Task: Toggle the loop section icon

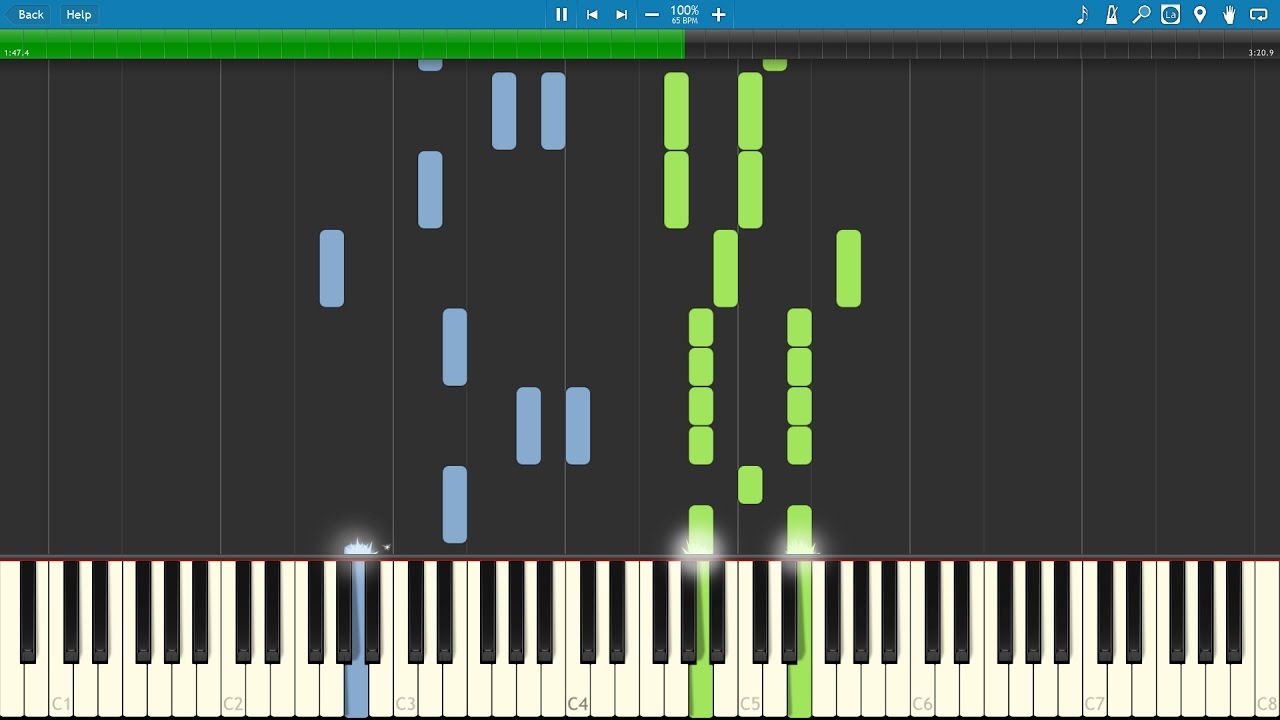Action: [1259, 14]
